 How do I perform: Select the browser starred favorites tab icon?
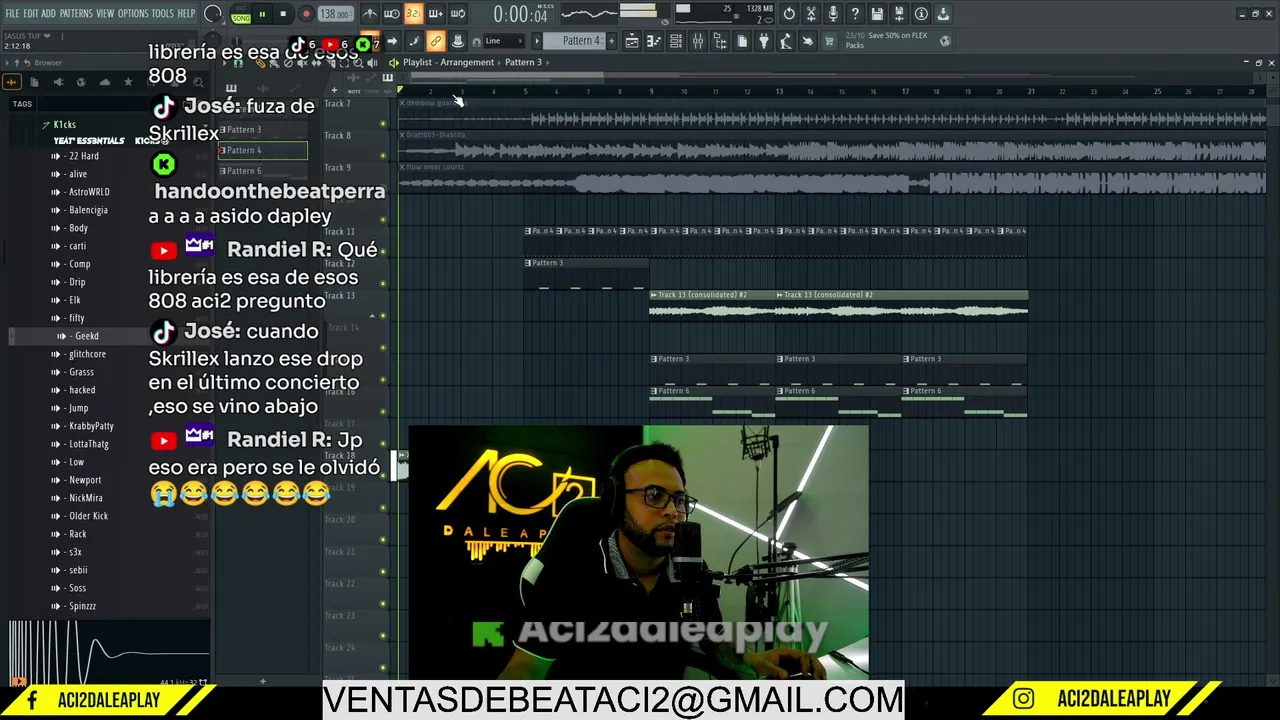click(x=128, y=82)
